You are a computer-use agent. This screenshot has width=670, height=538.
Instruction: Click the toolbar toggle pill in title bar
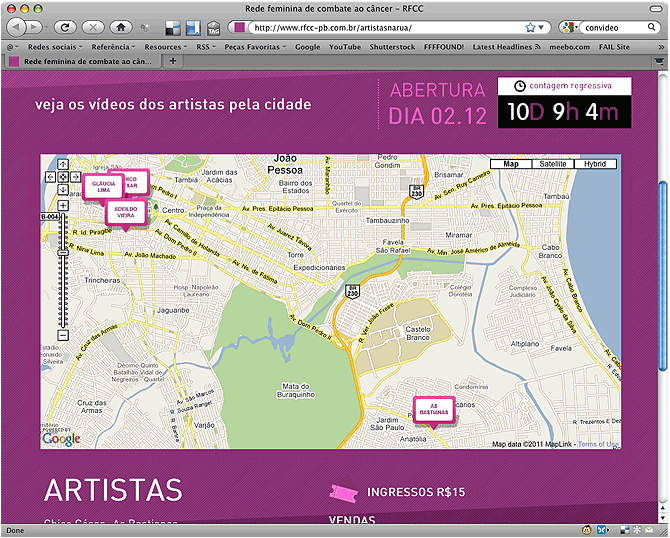(x=656, y=9)
